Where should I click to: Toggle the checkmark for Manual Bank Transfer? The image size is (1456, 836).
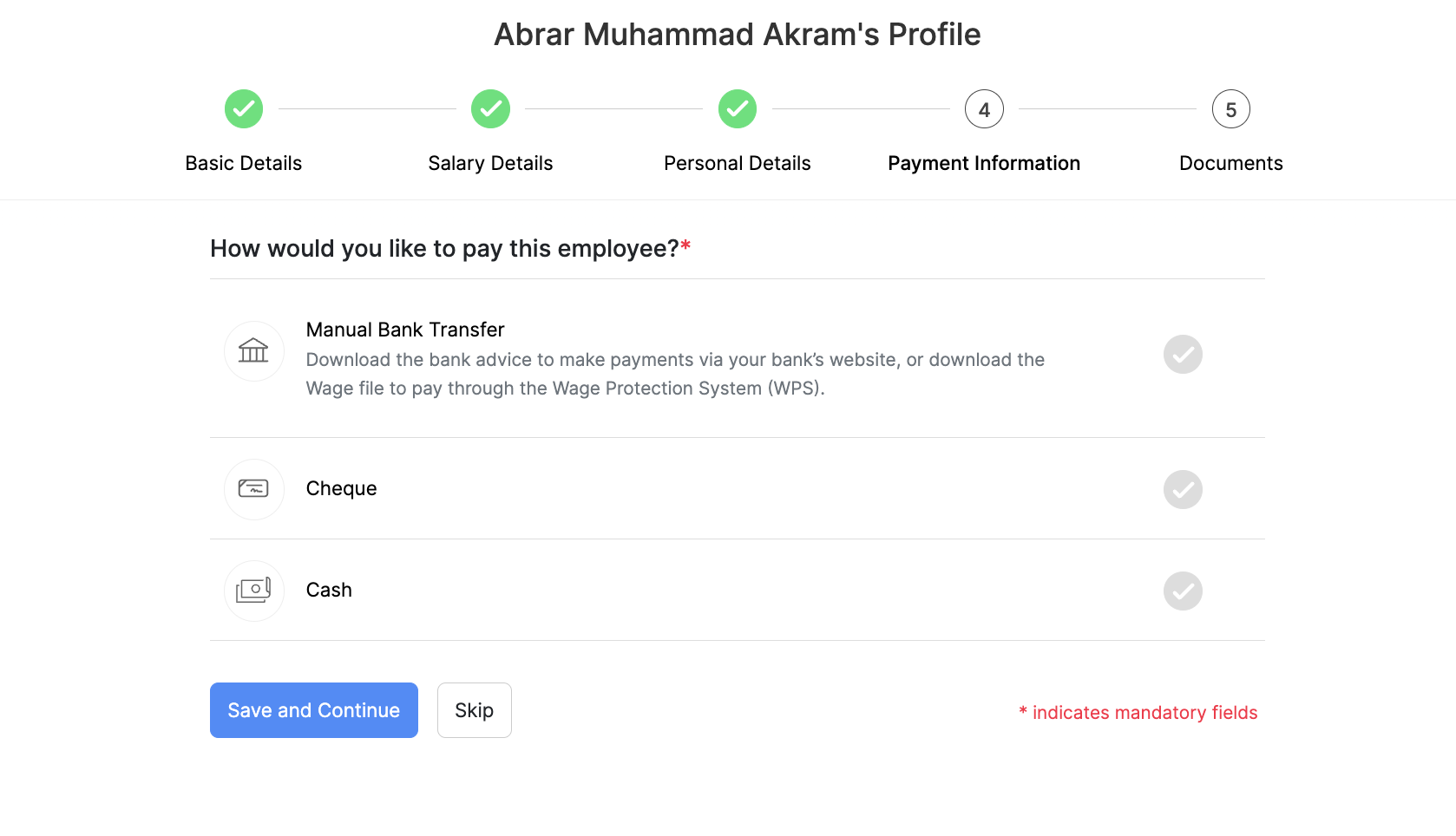pos(1183,354)
